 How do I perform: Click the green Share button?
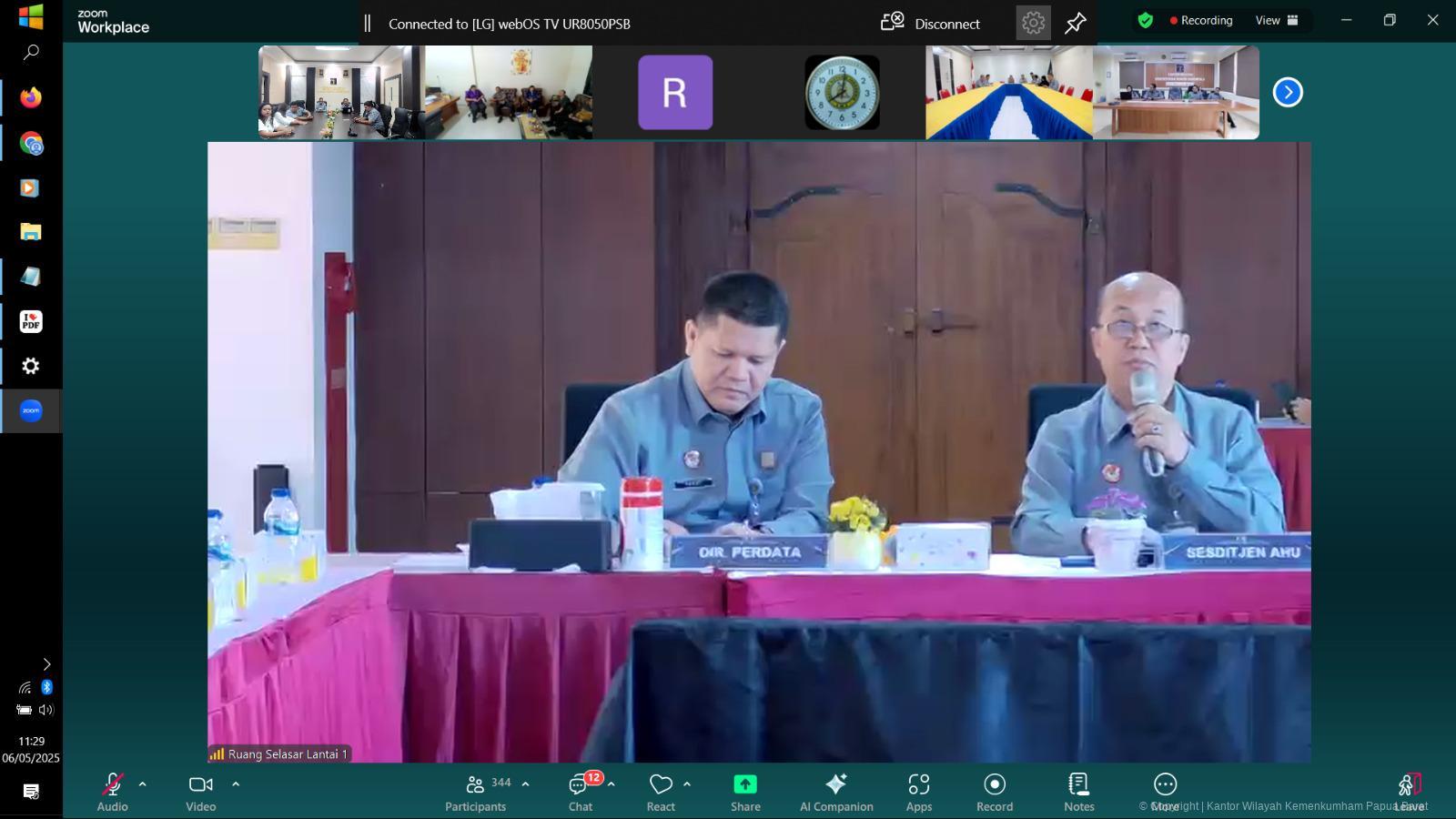tap(745, 791)
